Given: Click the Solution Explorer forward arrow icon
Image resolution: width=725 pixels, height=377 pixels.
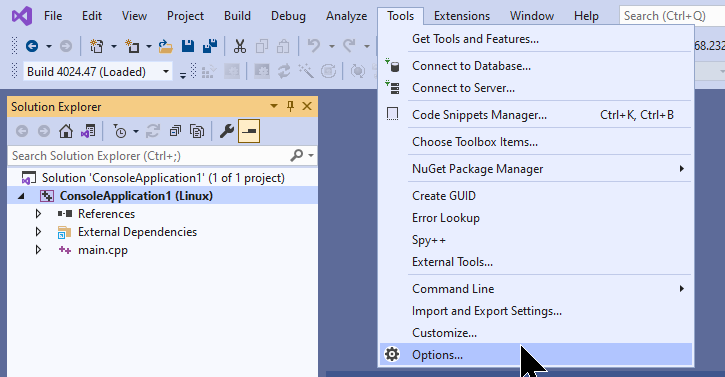Looking at the screenshot, I should [x=44, y=131].
